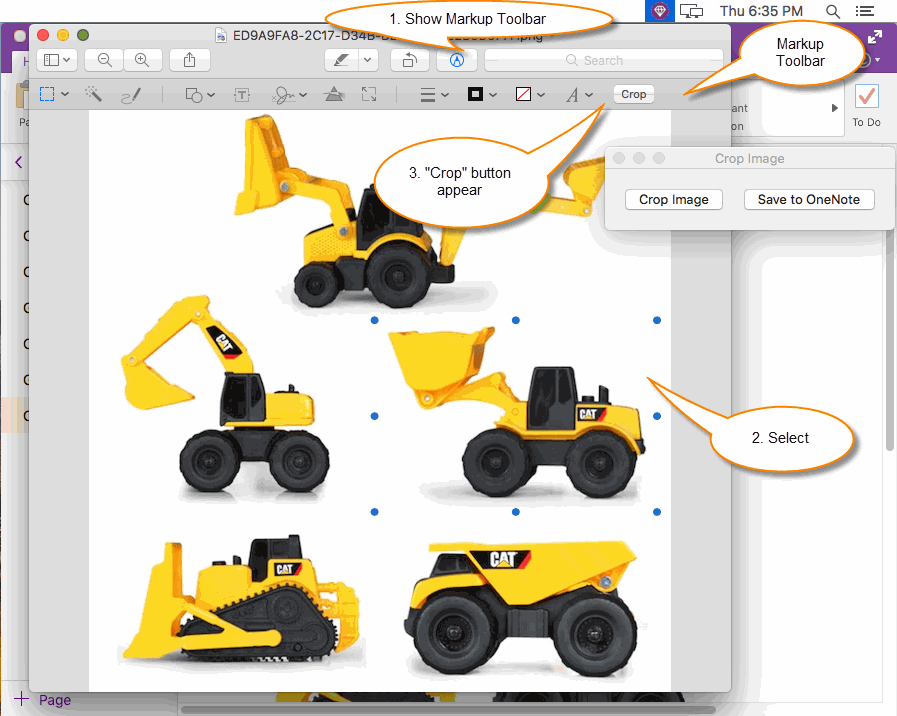
Task: Click the file proxy icon in title bar
Action: click(x=221, y=35)
